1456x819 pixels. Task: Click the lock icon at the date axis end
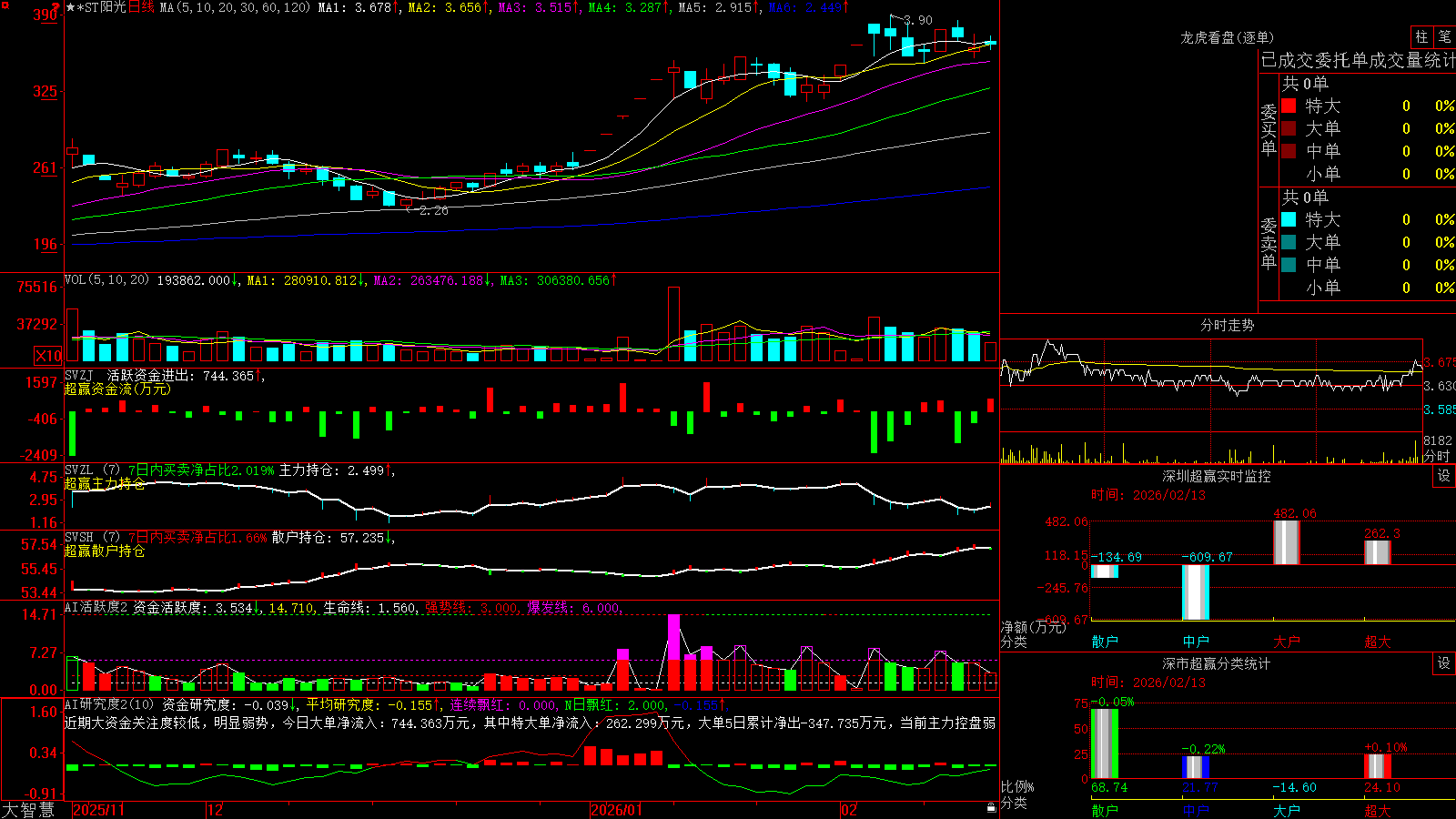point(991,808)
